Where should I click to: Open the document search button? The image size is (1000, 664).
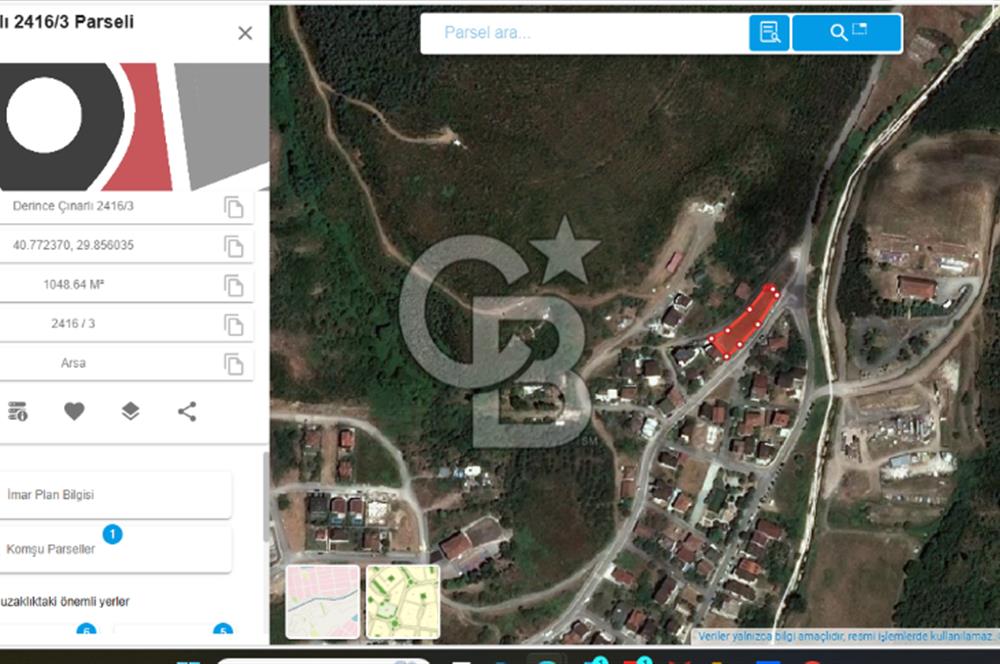pyautogui.click(x=769, y=33)
